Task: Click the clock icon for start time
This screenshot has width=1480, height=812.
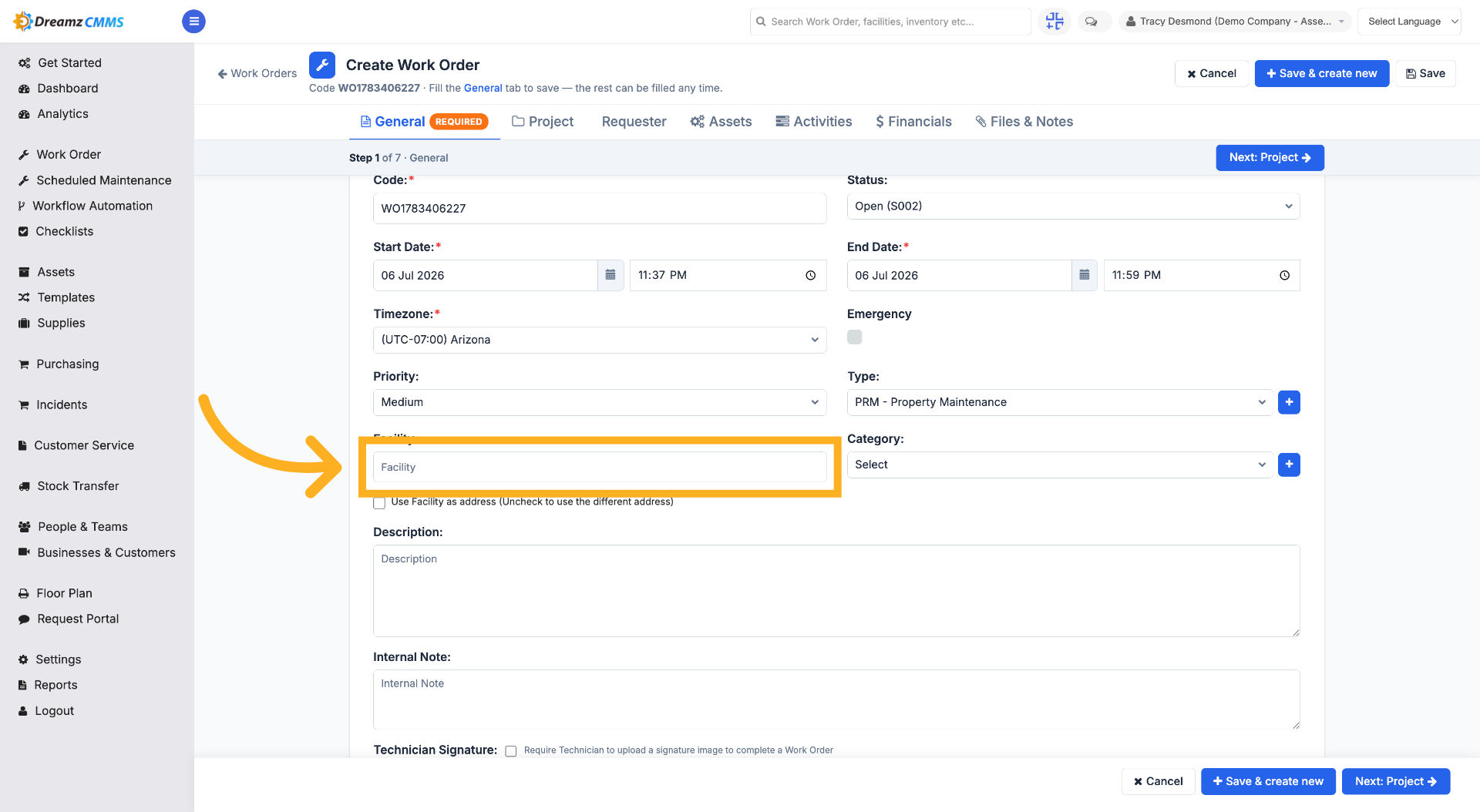Action: [810, 275]
